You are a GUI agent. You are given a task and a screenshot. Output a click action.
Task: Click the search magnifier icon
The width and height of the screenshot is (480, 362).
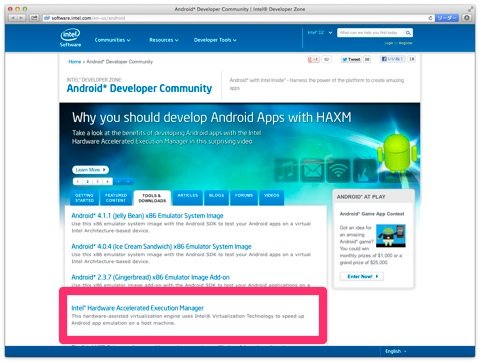(x=408, y=33)
